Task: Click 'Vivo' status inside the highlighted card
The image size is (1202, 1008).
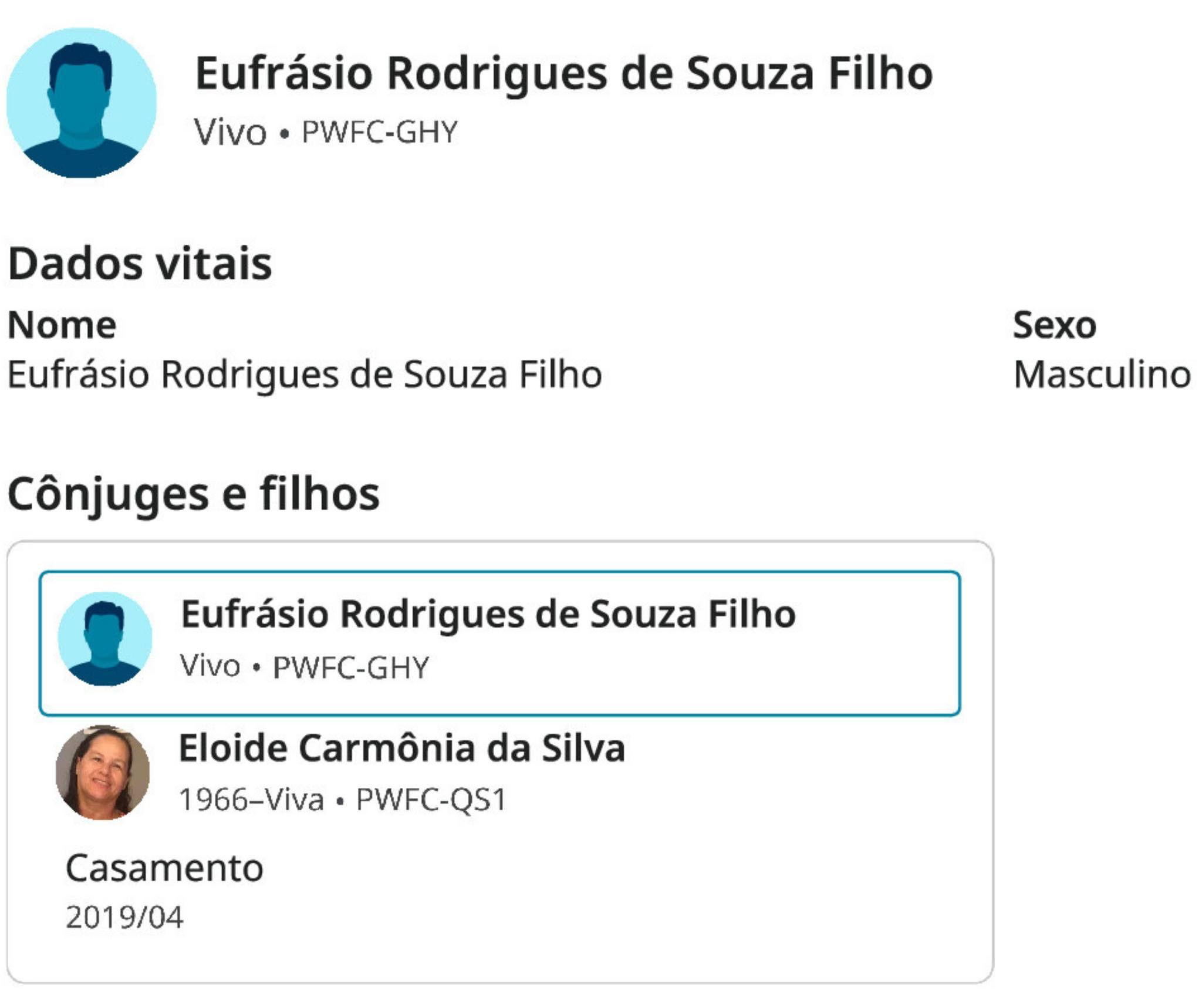Action: (210, 666)
